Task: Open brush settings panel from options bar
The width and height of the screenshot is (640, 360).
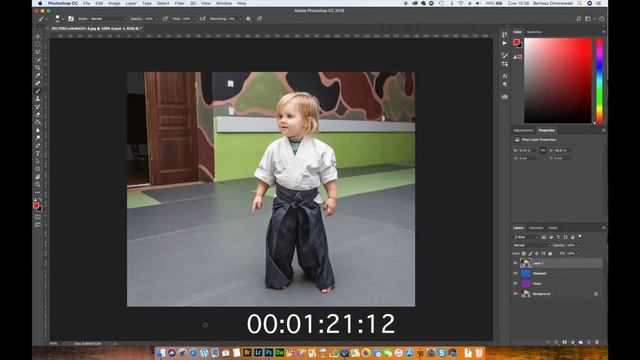Action: click(x=71, y=19)
